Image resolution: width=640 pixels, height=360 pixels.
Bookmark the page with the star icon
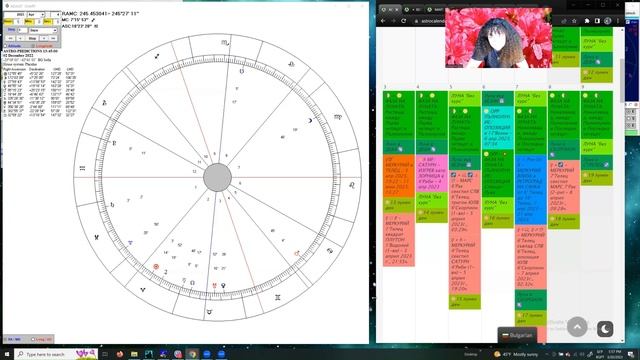(574, 20)
